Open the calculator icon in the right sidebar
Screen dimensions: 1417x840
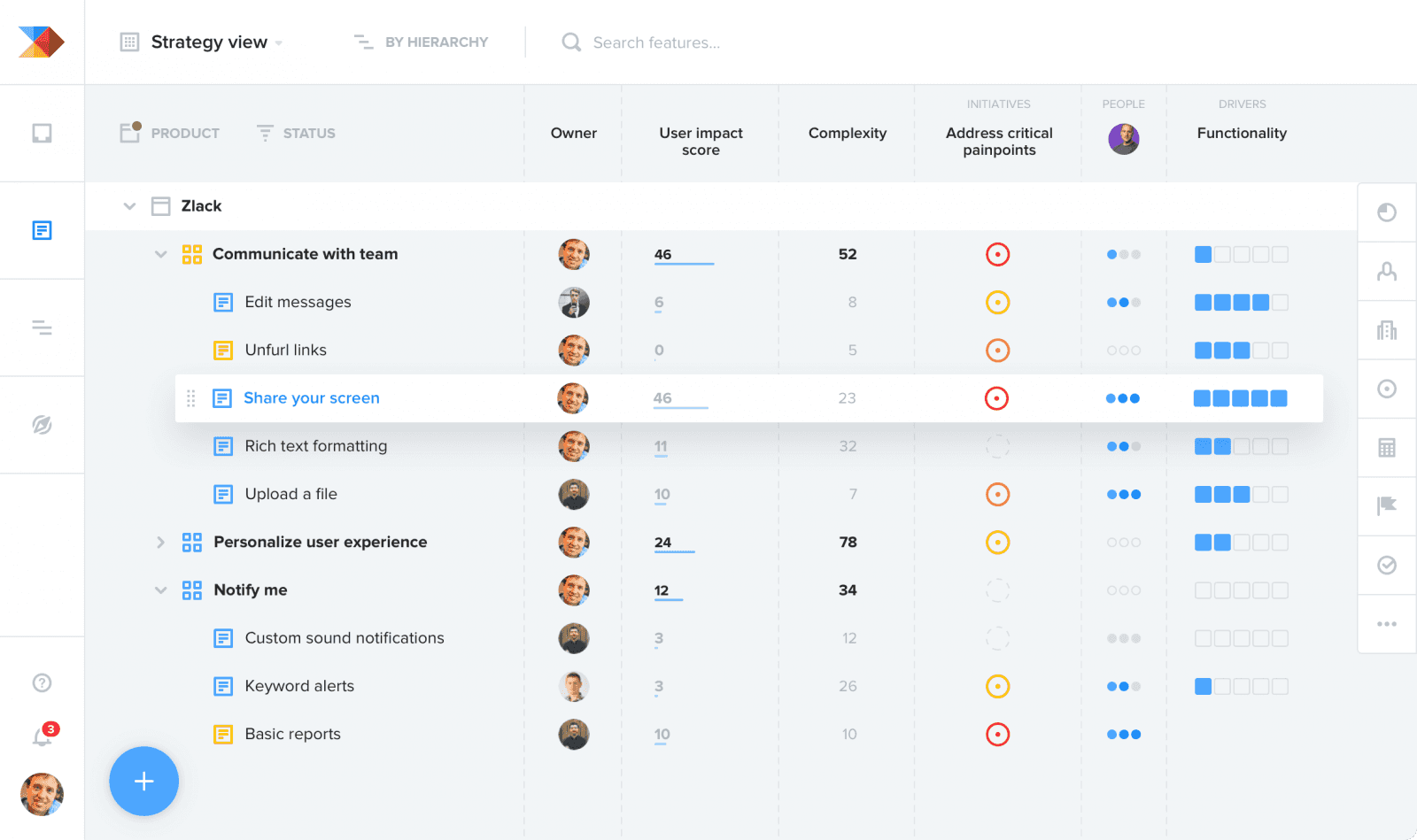coord(1386,447)
